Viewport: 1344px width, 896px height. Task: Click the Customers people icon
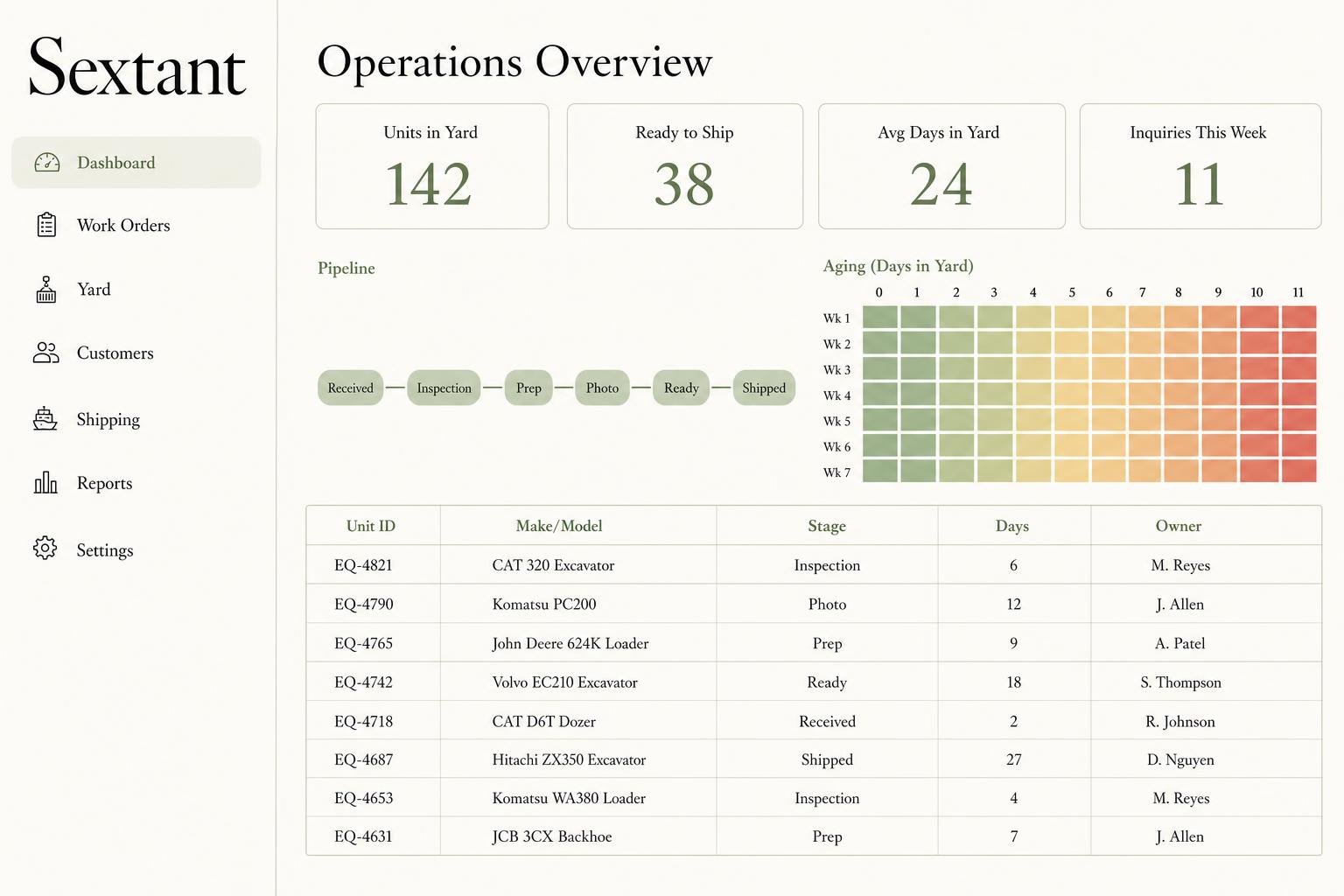46,353
